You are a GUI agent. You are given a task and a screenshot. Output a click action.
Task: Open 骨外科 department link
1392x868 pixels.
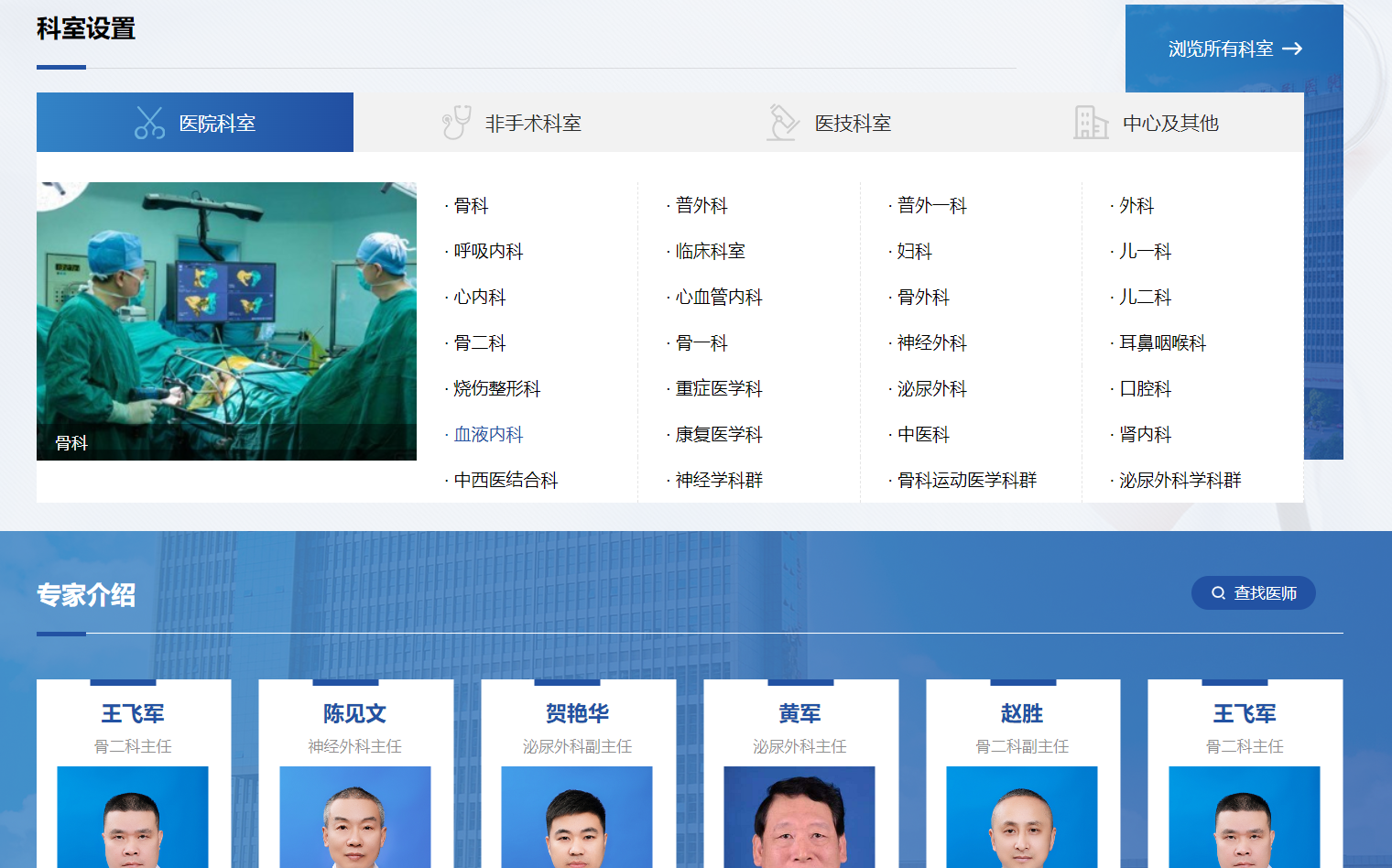(x=923, y=298)
